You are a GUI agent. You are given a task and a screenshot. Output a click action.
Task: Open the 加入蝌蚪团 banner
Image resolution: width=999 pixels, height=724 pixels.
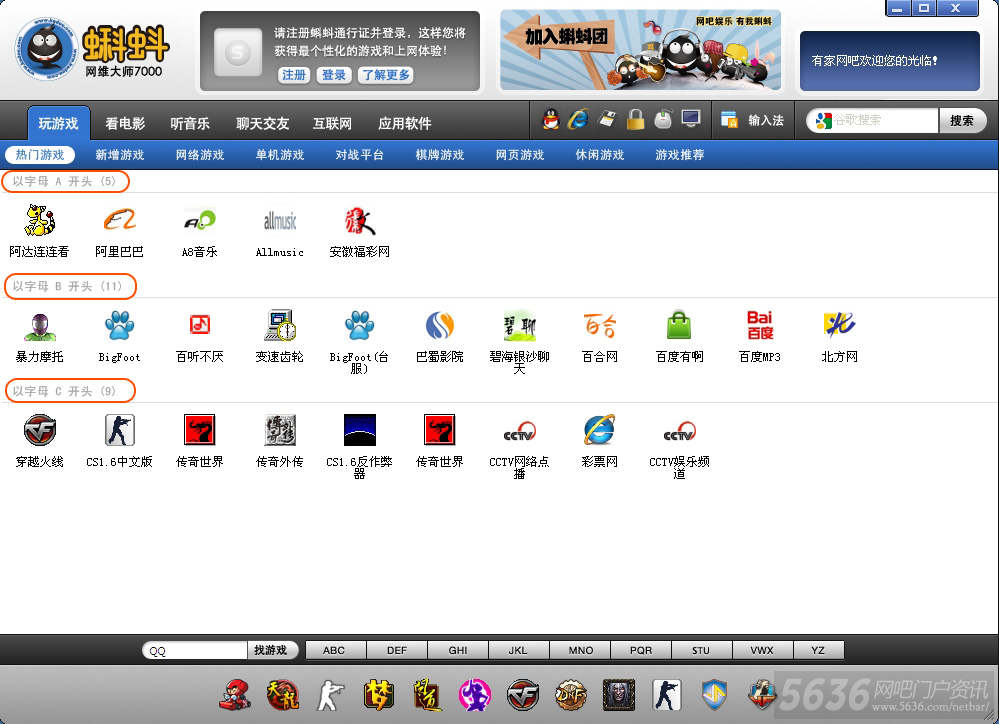(640, 50)
